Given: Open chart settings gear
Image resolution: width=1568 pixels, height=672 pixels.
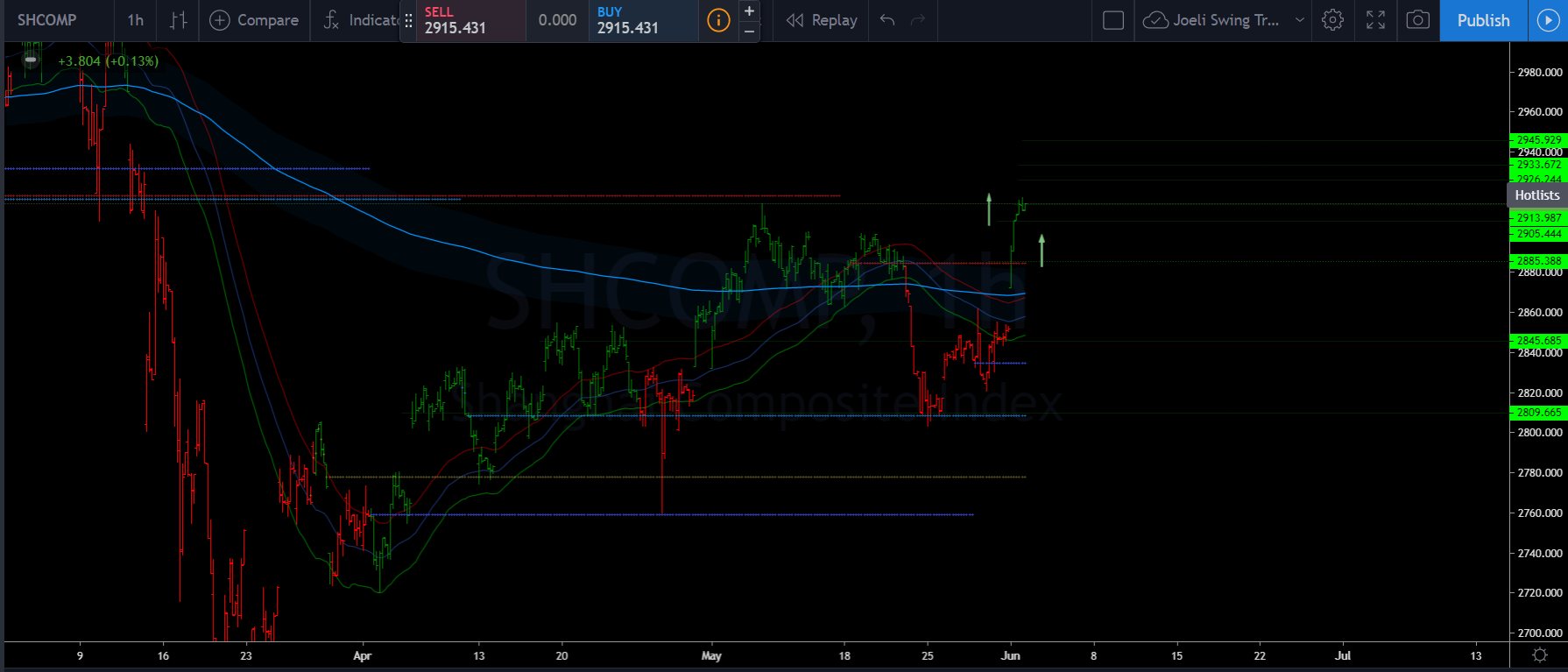Looking at the screenshot, I should click(x=1332, y=20).
